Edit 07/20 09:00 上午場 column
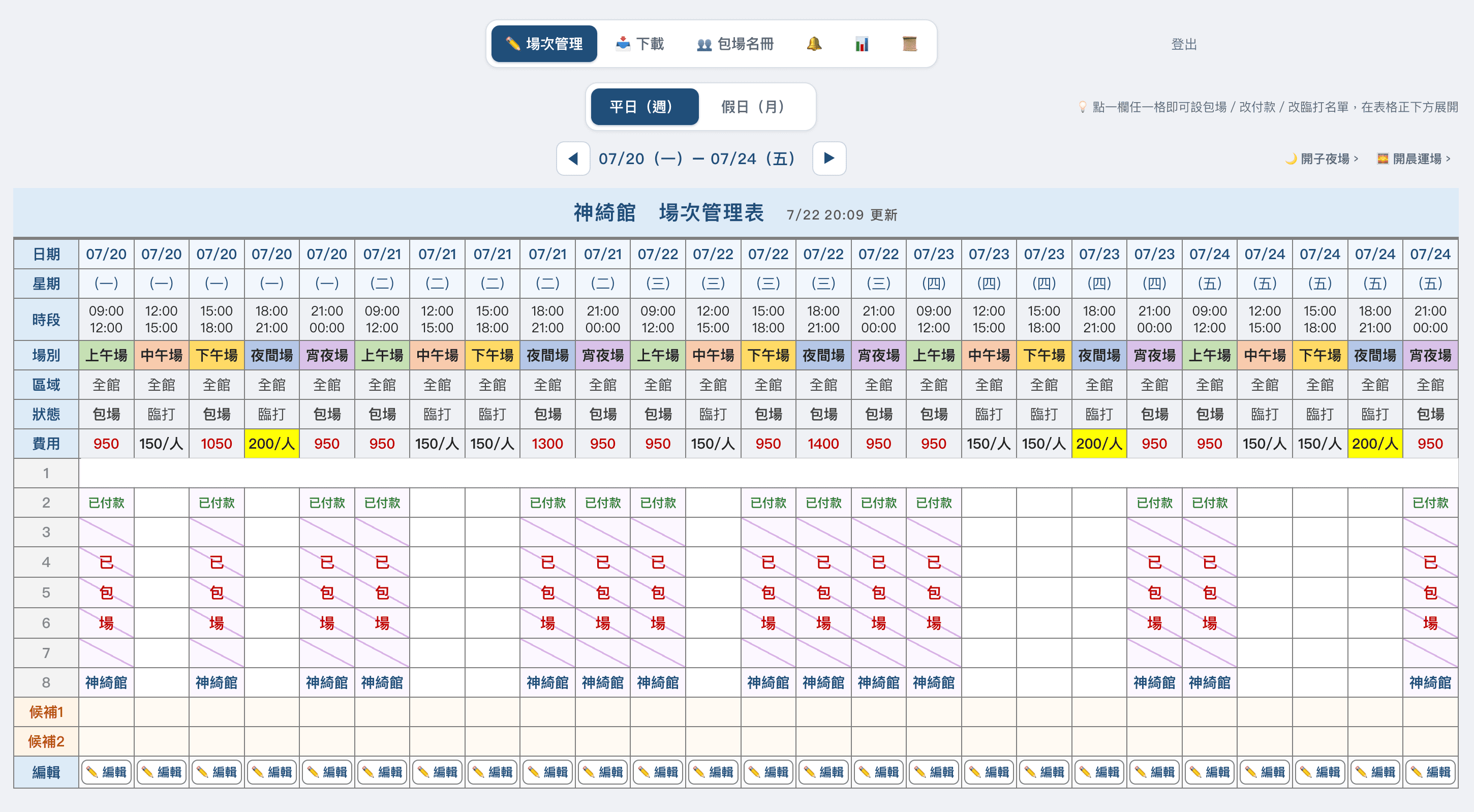 pyautogui.click(x=106, y=772)
